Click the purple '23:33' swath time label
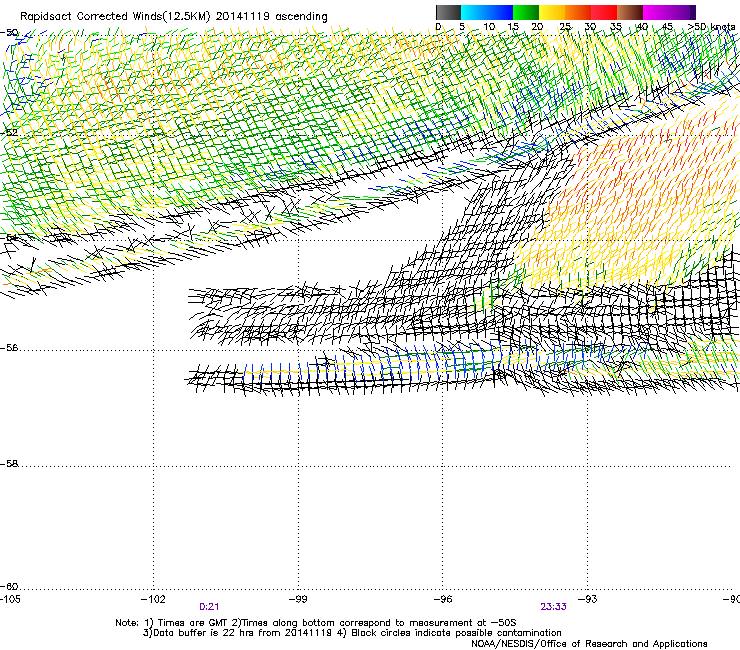The width and height of the screenshot is (740, 650). click(553, 607)
